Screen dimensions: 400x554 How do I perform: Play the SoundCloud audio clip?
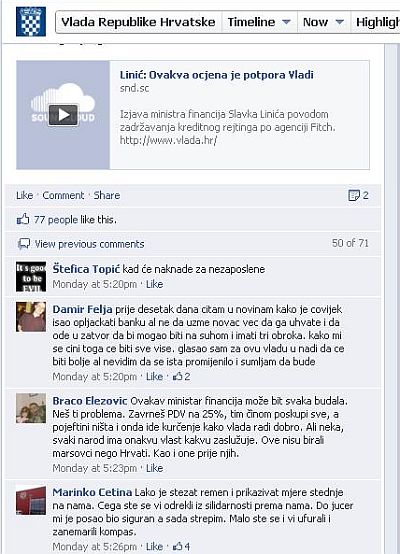pos(63,115)
